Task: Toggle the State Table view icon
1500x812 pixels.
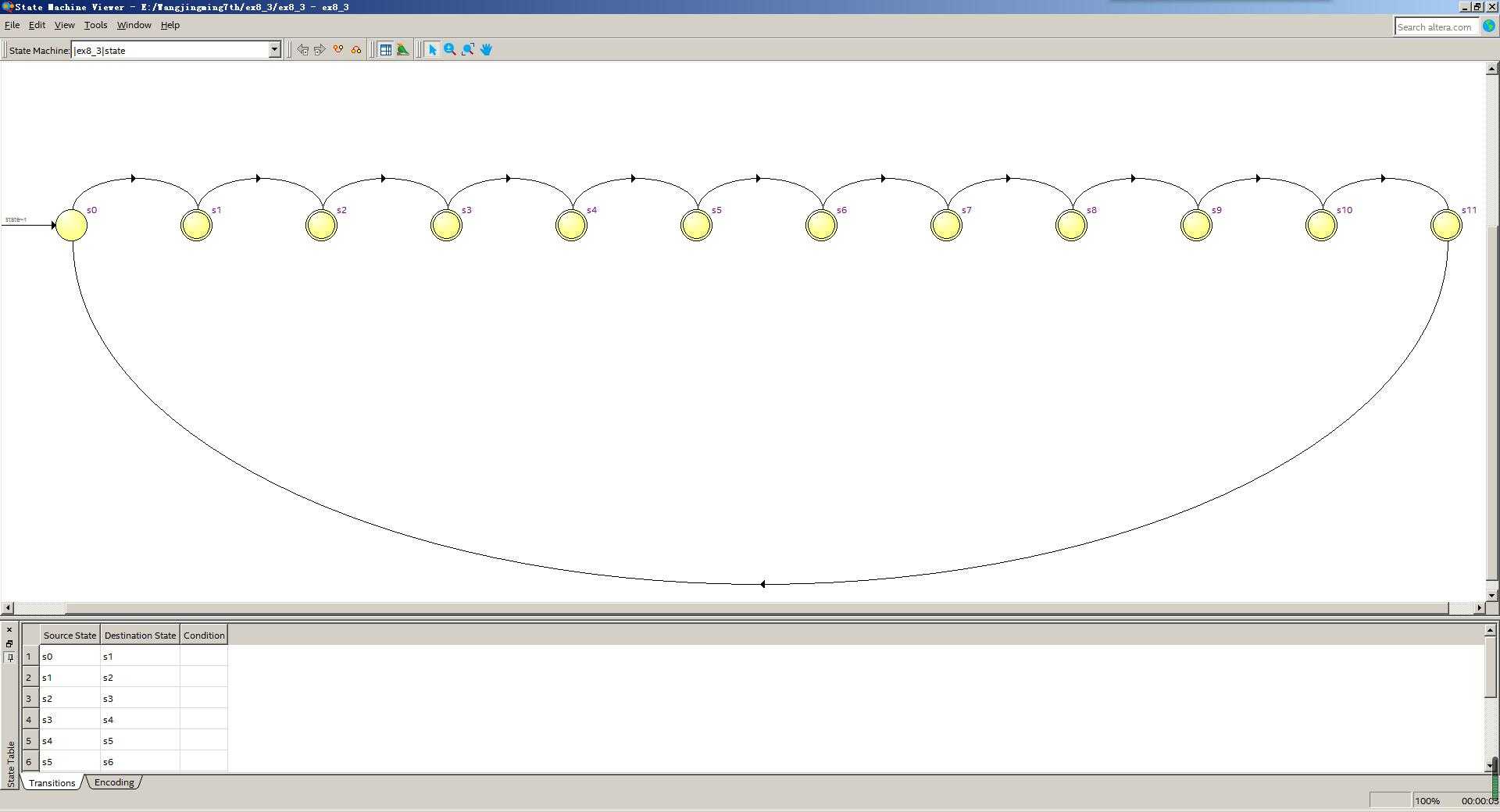Action: click(x=385, y=50)
